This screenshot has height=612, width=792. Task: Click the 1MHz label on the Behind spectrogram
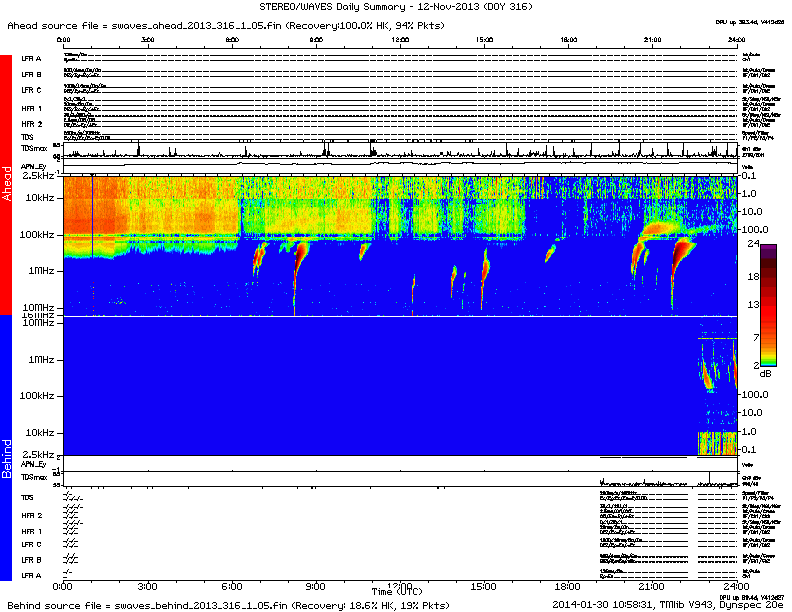click(x=42, y=358)
